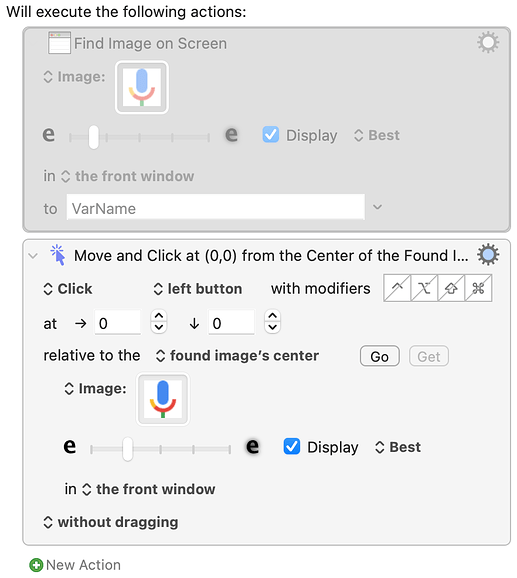Uncheck Display in Find Image on Screen action
Screen dimensions: 517x578
click(x=270, y=135)
